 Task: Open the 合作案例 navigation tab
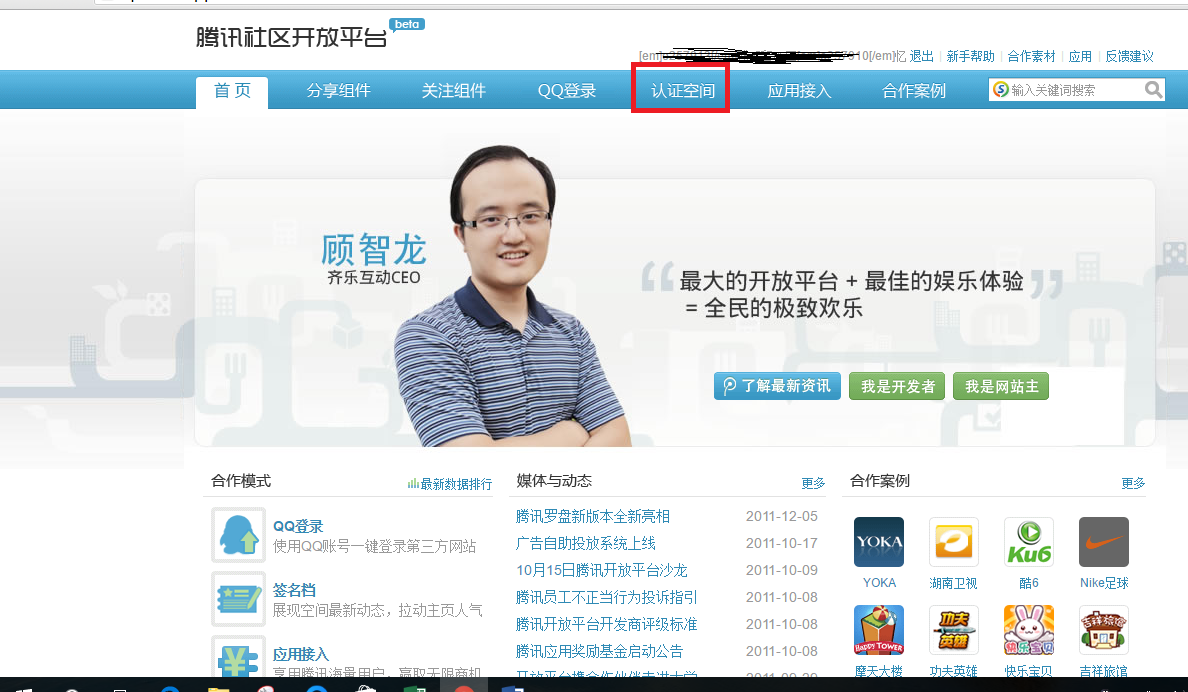click(914, 91)
